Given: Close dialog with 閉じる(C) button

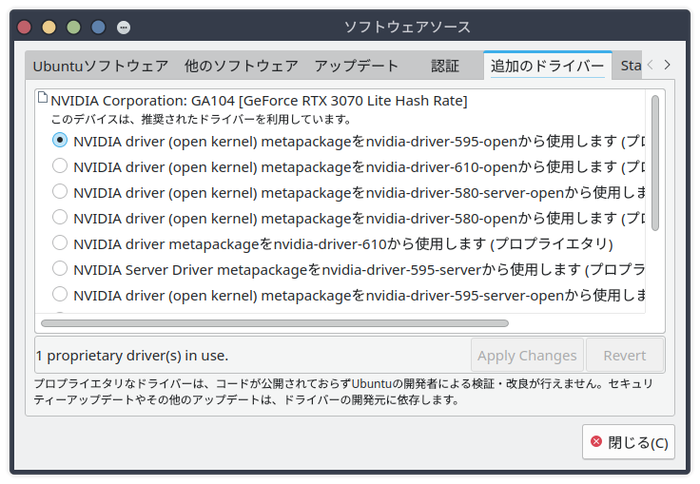Looking at the screenshot, I should coord(629,442).
